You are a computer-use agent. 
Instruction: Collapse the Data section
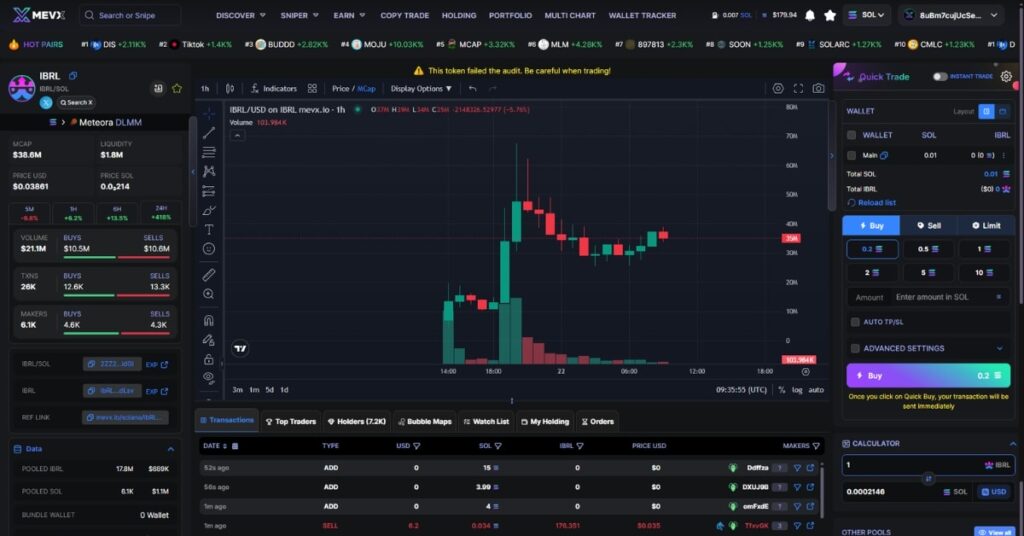tap(170, 449)
